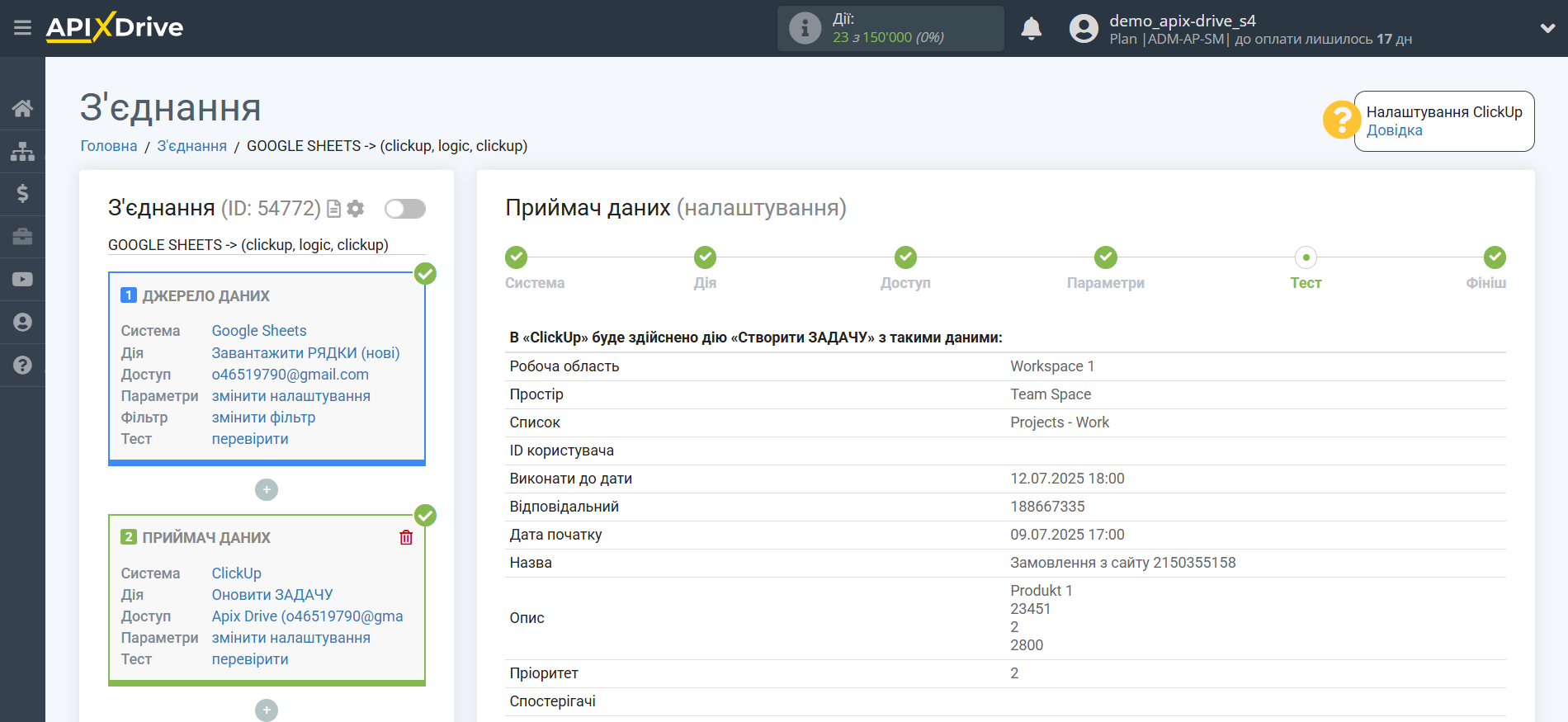Open Google Sheets system link

coord(259,331)
